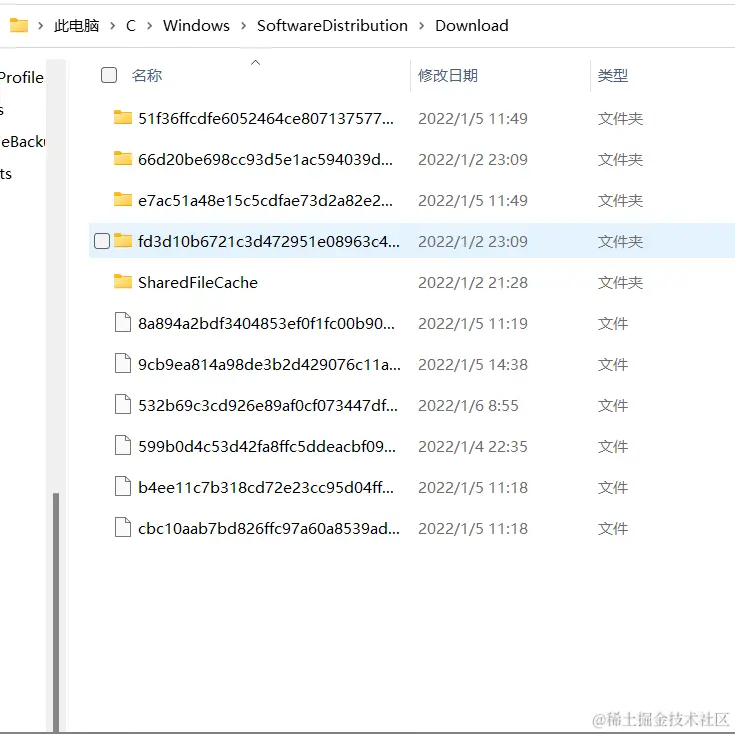
Task: Select folder name fd3d10b6721c3d472951e08963c4...
Action: (269, 242)
